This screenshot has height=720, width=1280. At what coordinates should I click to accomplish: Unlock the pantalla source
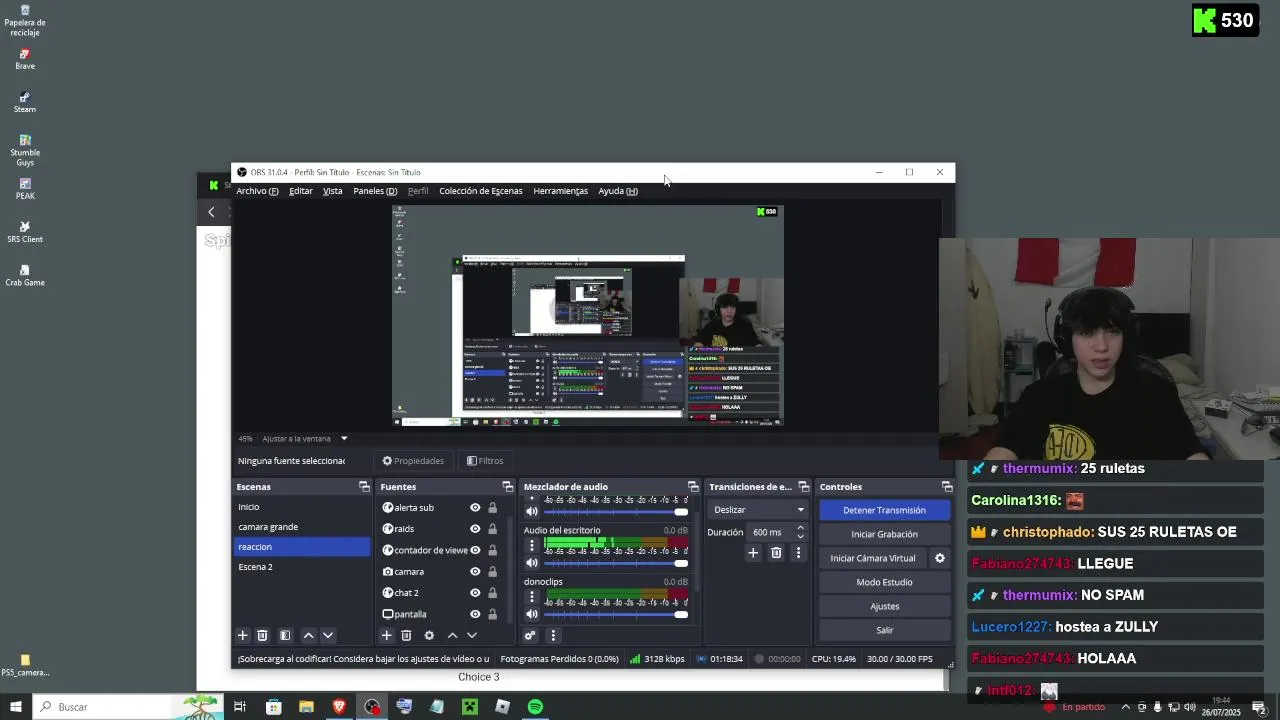(492, 614)
